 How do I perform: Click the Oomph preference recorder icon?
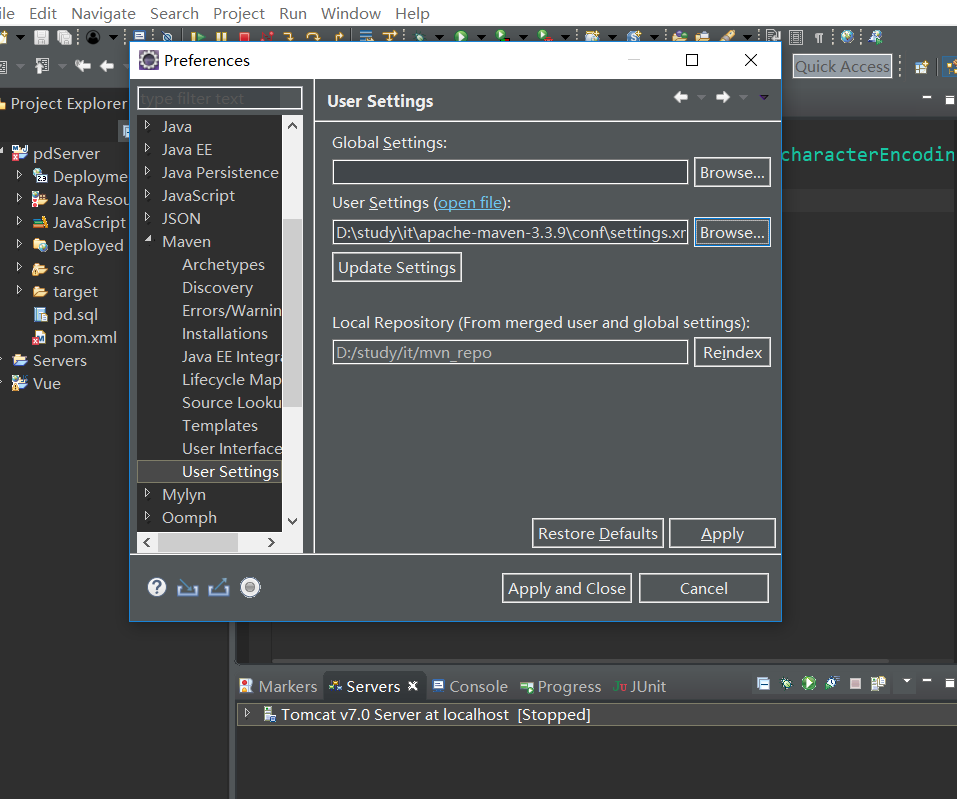tap(250, 587)
